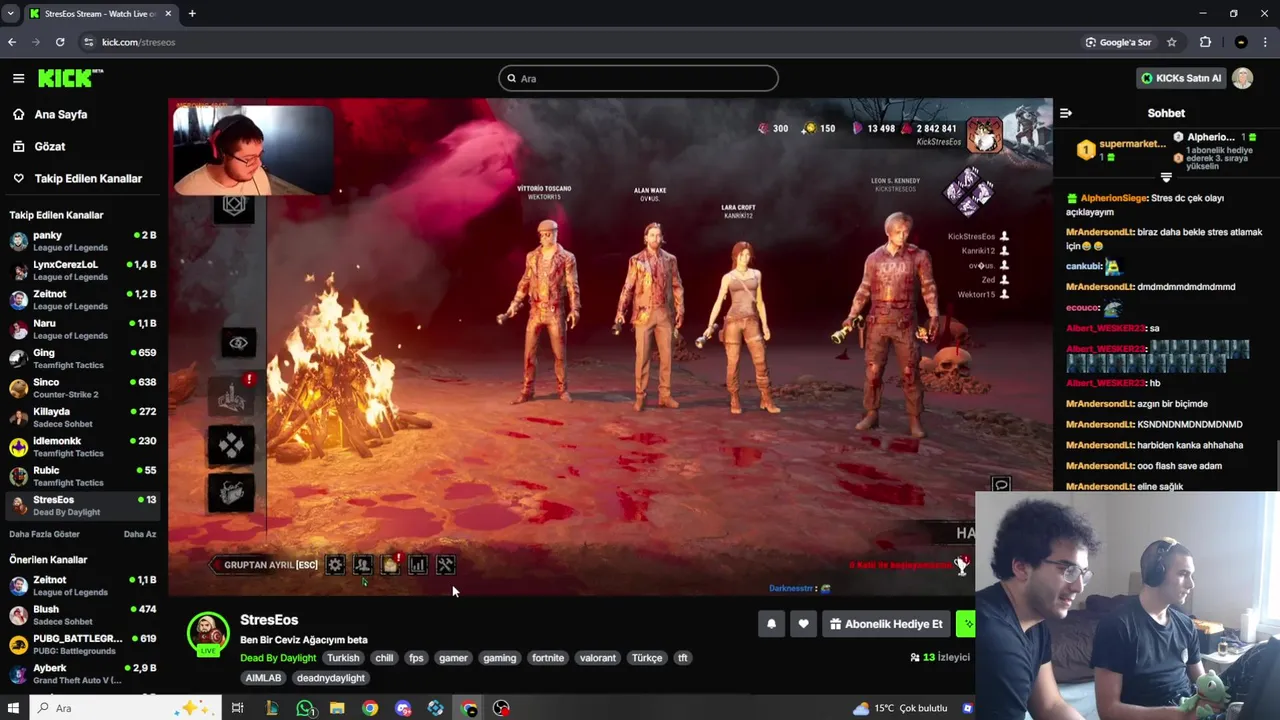Screen dimensions: 1280x720
Task: Collapse list with Daha Az
Action: click(x=140, y=534)
